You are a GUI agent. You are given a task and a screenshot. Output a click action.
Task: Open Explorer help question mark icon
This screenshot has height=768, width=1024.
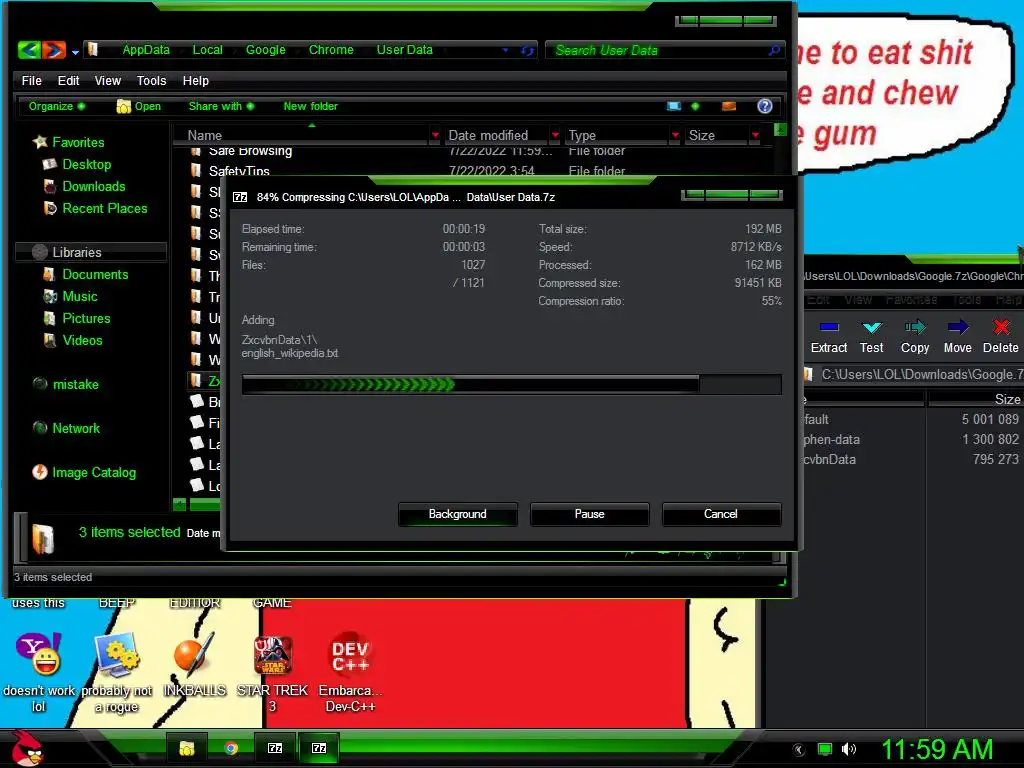click(x=765, y=106)
